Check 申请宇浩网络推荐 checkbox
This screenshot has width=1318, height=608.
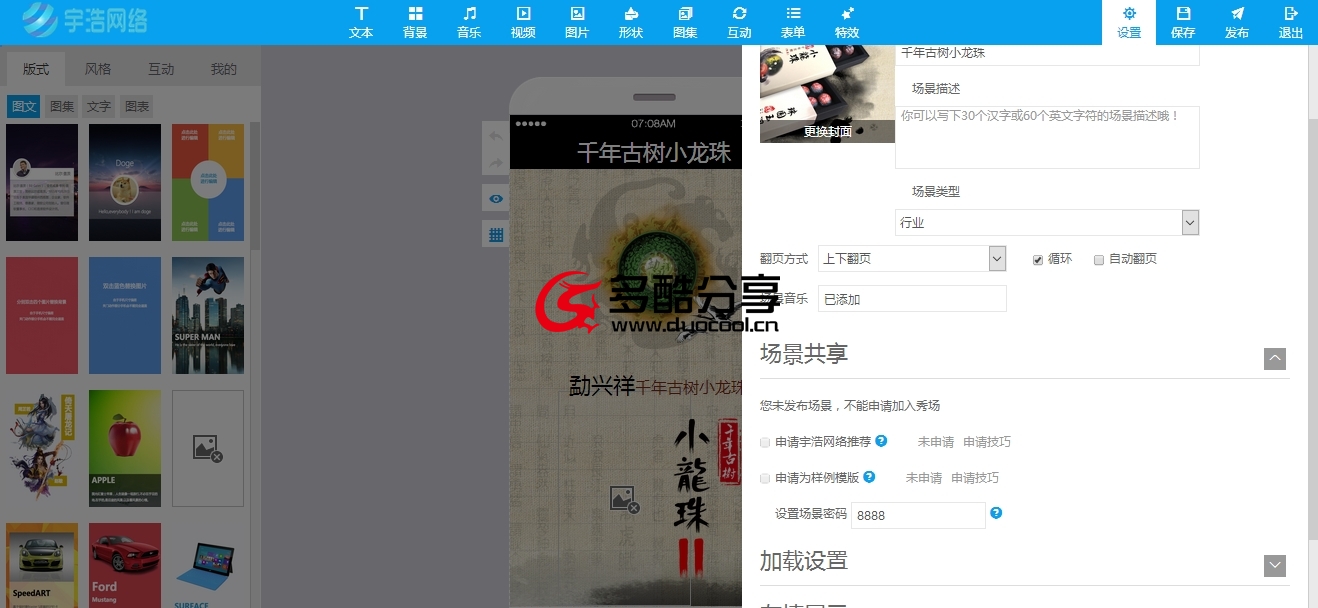(765, 442)
